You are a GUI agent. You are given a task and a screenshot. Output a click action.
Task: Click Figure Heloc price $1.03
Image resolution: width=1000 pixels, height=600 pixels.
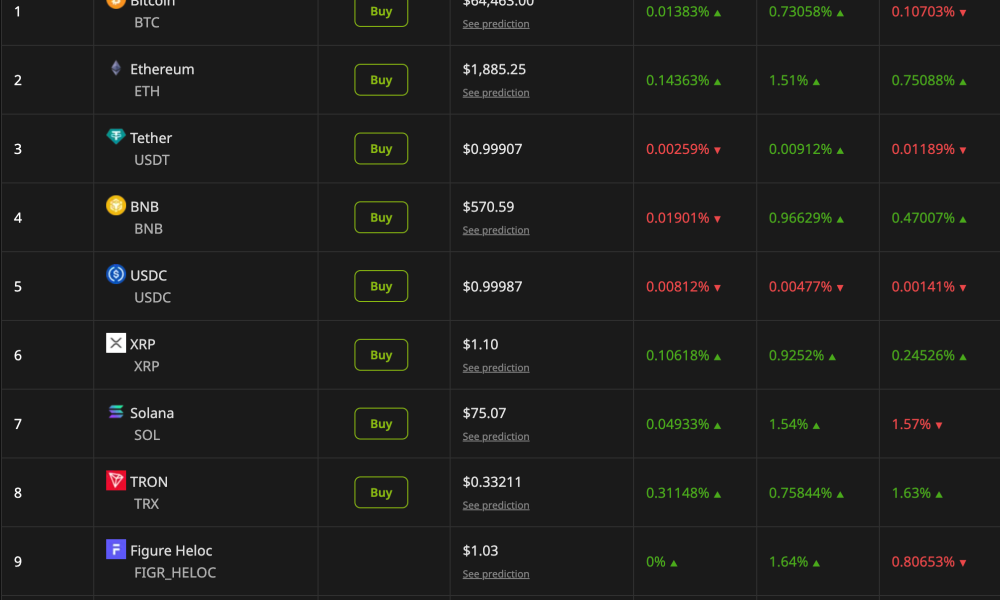[480, 551]
